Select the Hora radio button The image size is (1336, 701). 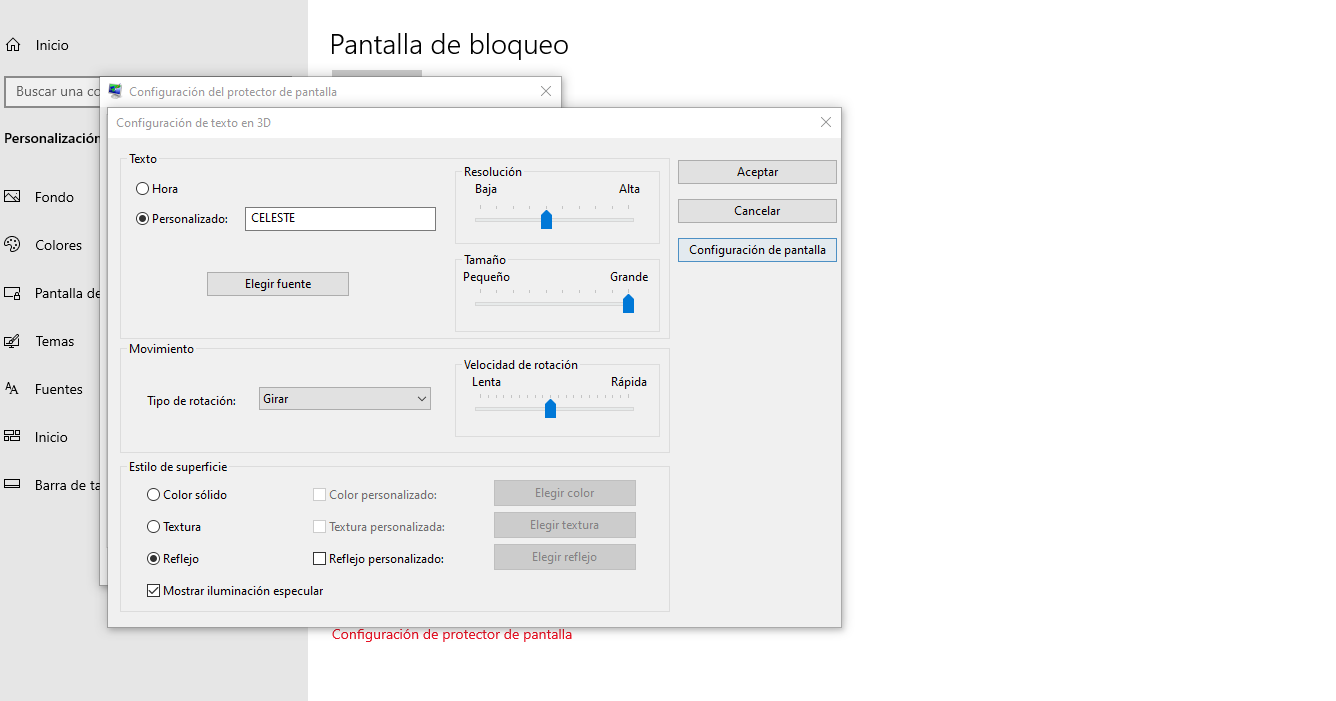(143, 189)
